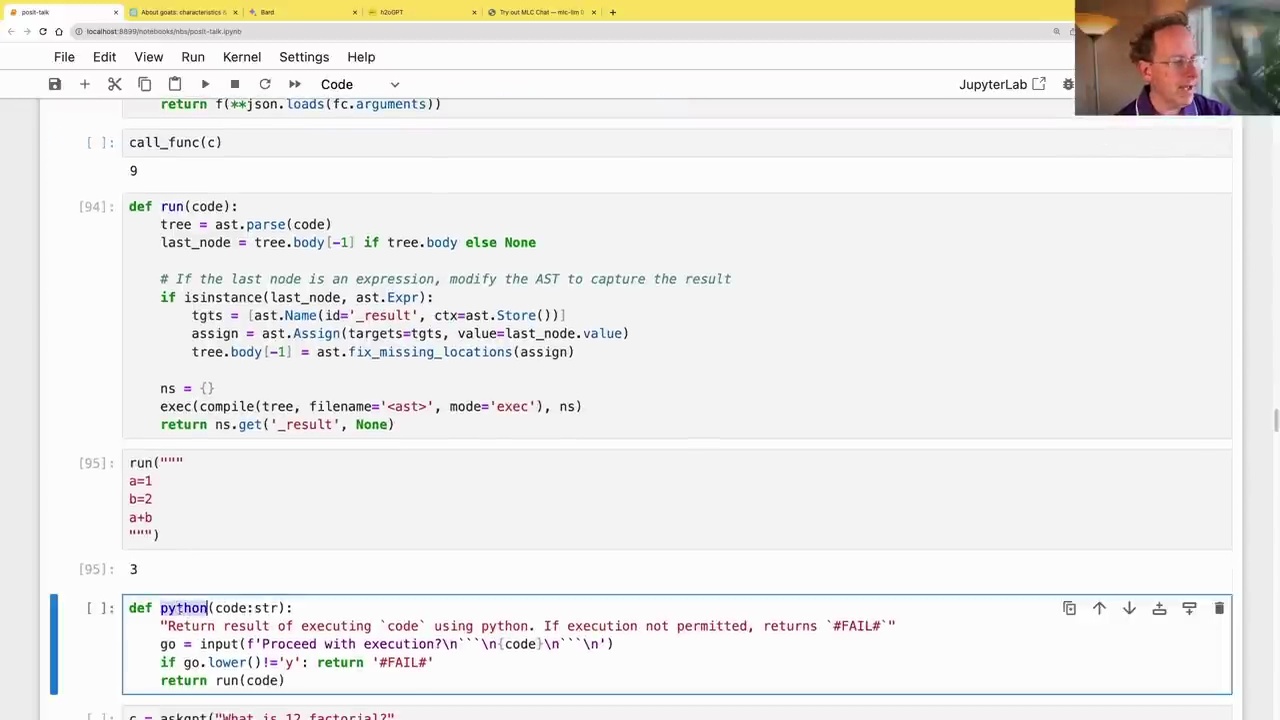Run the selected cell with play icon
1280x720 pixels.
(x=205, y=84)
